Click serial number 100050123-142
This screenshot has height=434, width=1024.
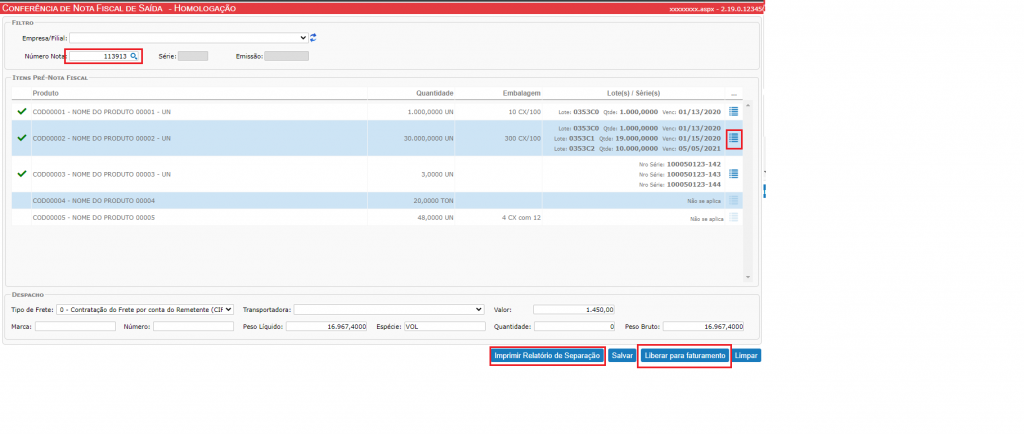[694, 164]
